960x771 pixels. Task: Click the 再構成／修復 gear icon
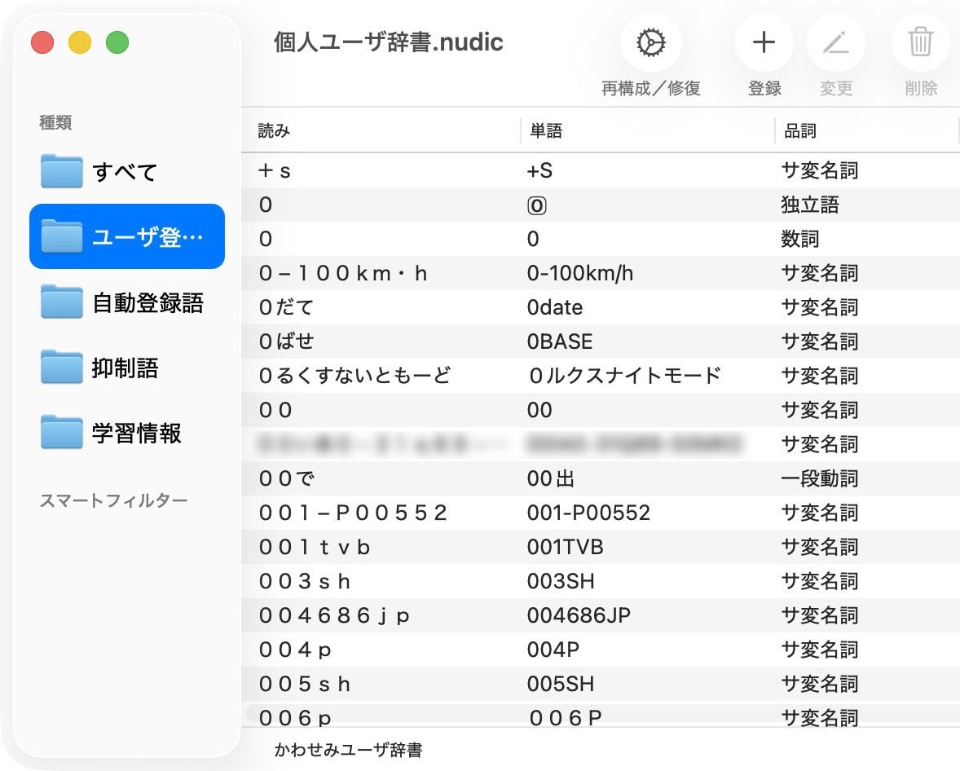pos(652,43)
